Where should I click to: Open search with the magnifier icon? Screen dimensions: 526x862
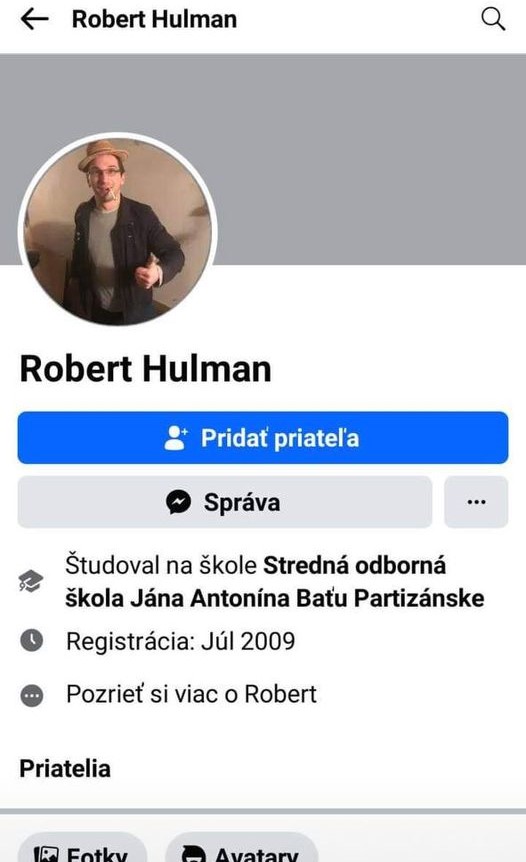pos(493,19)
